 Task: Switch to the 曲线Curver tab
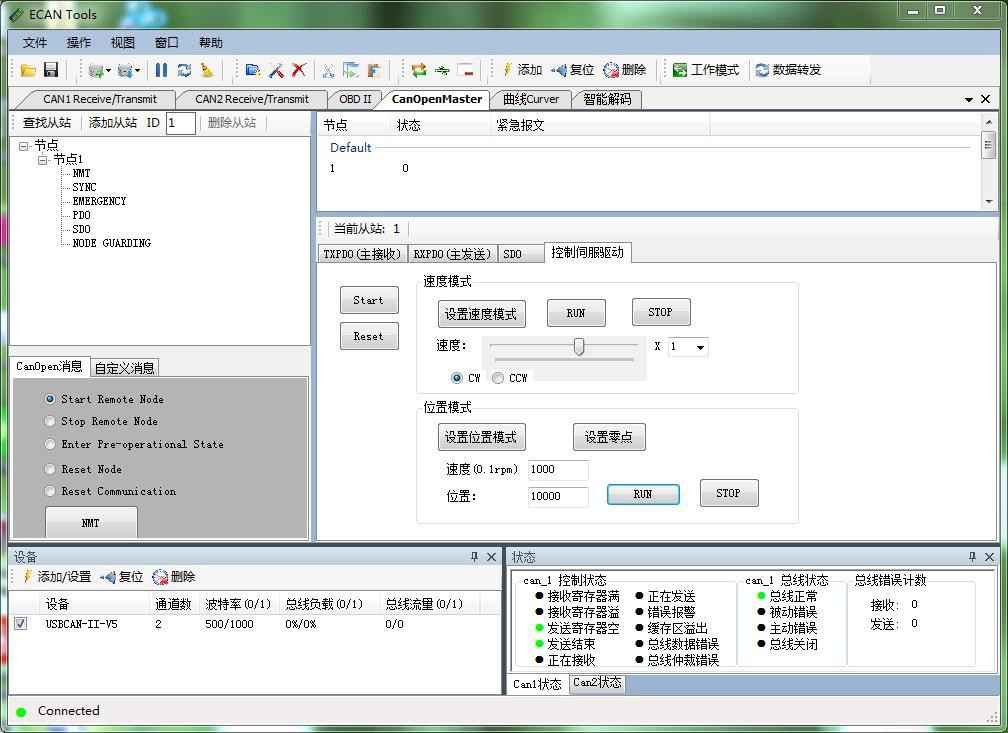(530, 99)
